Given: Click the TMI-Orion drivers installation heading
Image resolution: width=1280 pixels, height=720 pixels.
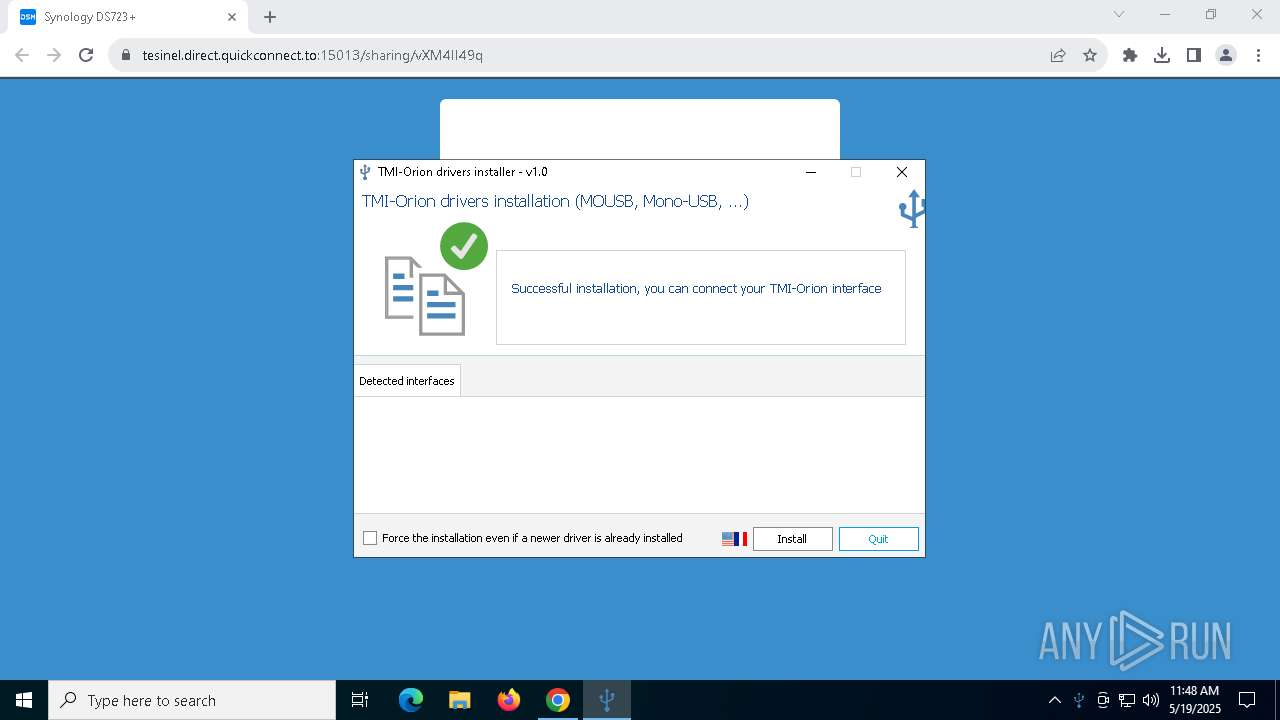Looking at the screenshot, I should 555,201.
